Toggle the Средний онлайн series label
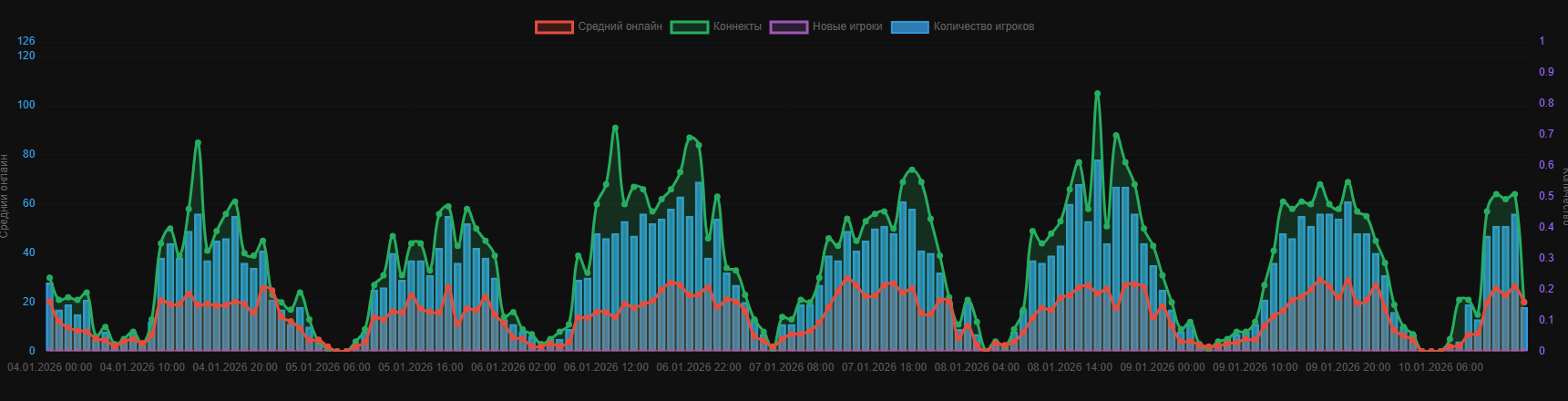Screen dimensions: 1568x401 (x=620, y=27)
